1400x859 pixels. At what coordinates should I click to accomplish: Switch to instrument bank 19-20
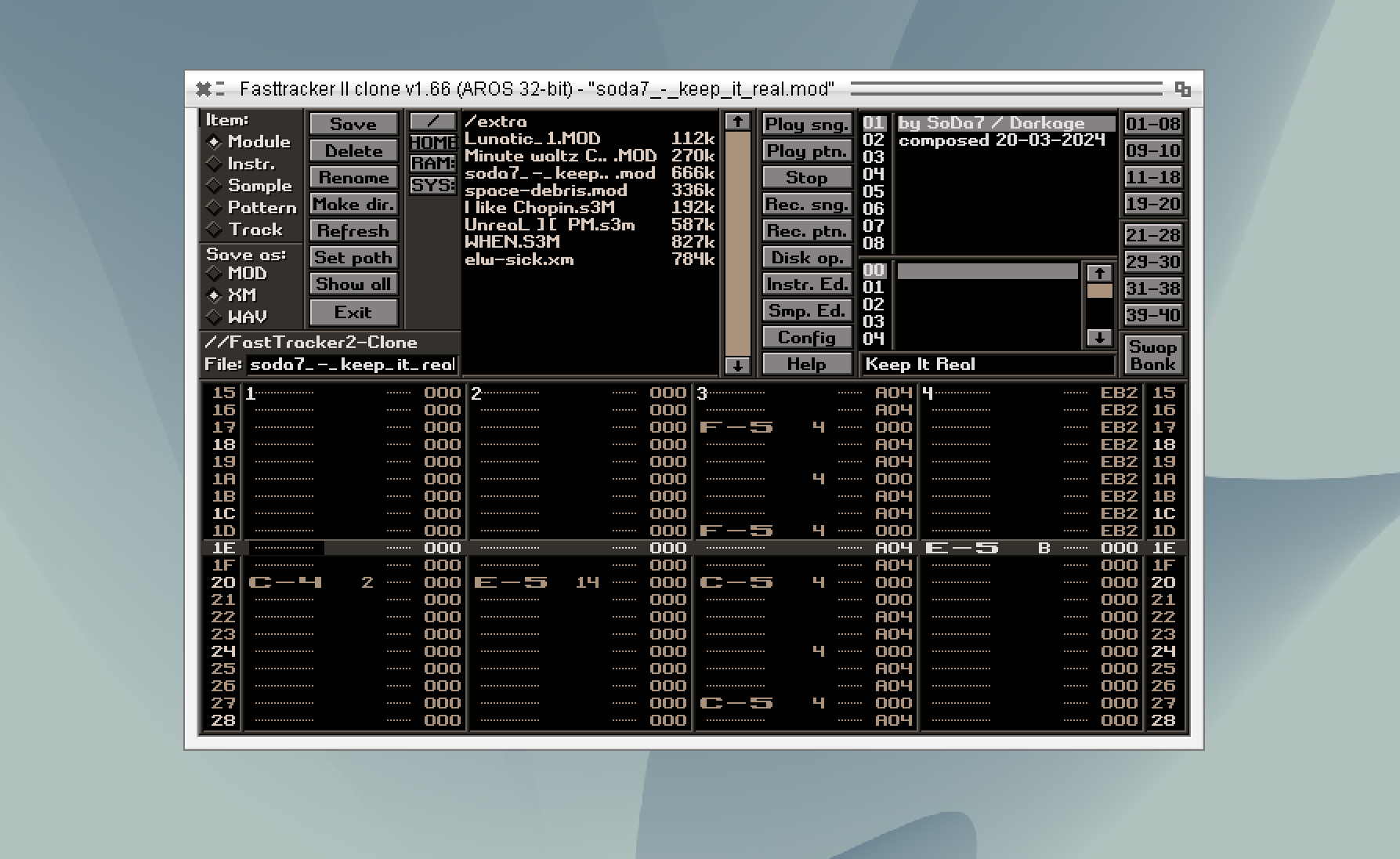point(1152,204)
